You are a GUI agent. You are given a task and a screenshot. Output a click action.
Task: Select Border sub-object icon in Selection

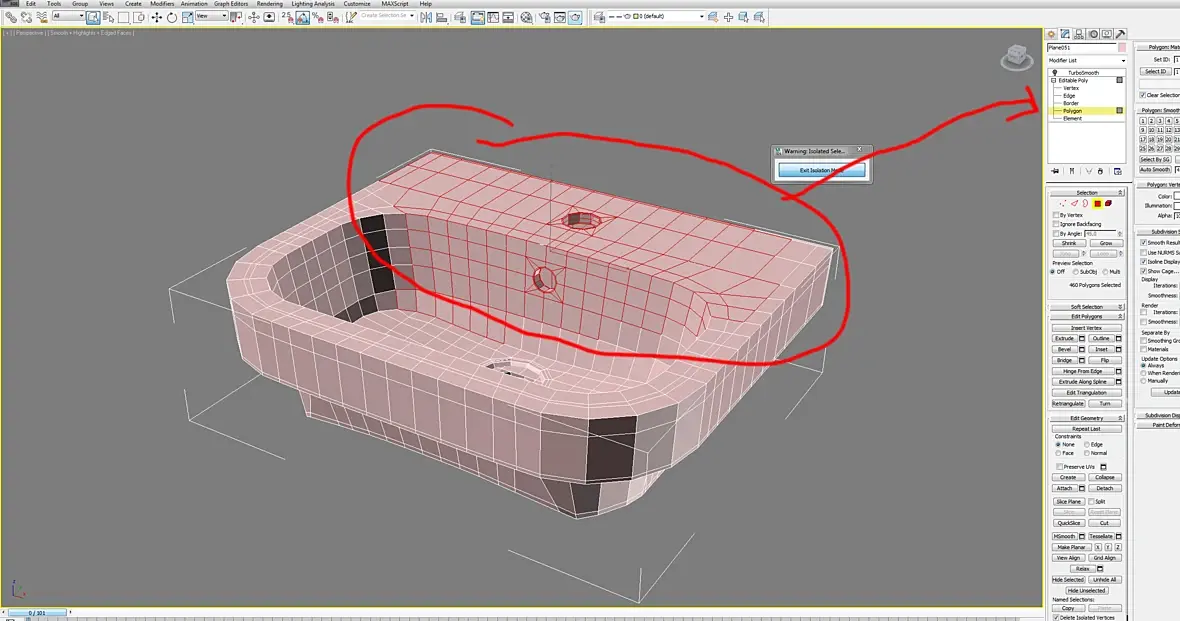click(x=1085, y=204)
